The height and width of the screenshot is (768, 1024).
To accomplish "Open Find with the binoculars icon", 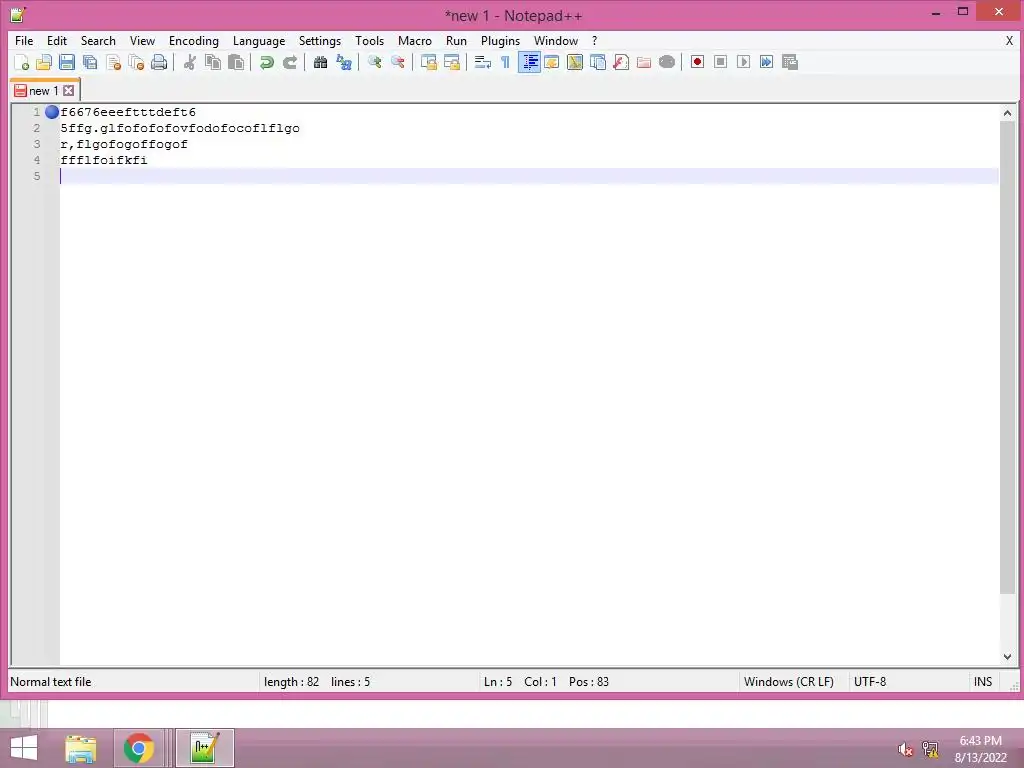I will click(x=320, y=62).
